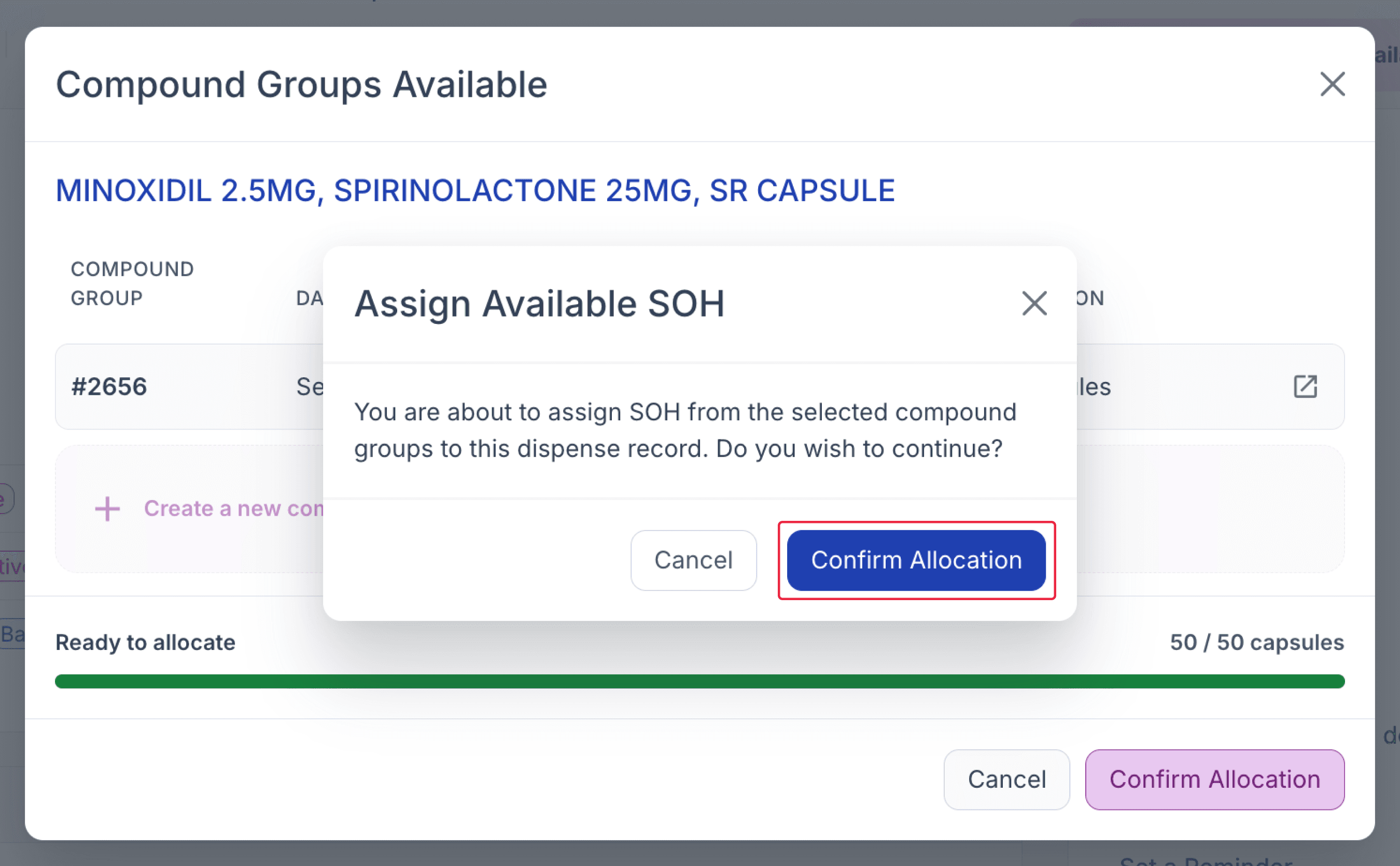1400x866 pixels.
Task: Click the plus icon to create a compound
Action: 107,508
